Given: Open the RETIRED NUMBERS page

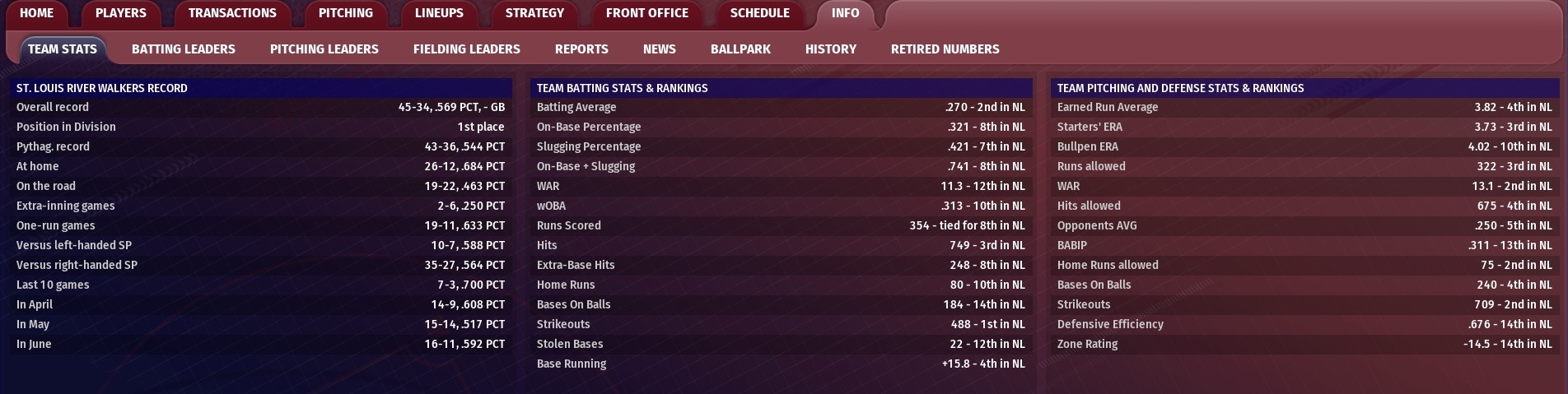Looking at the screenshot, I should pyautogui.click(x=945, y=49).
